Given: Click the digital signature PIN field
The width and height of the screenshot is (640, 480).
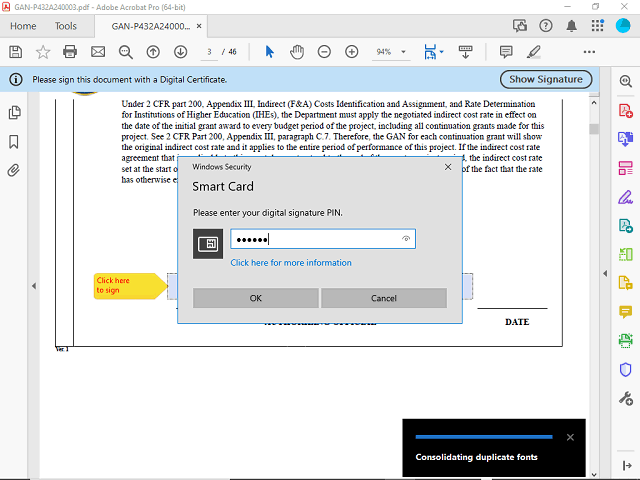Looking at the screenshot, I should [323, 239].
